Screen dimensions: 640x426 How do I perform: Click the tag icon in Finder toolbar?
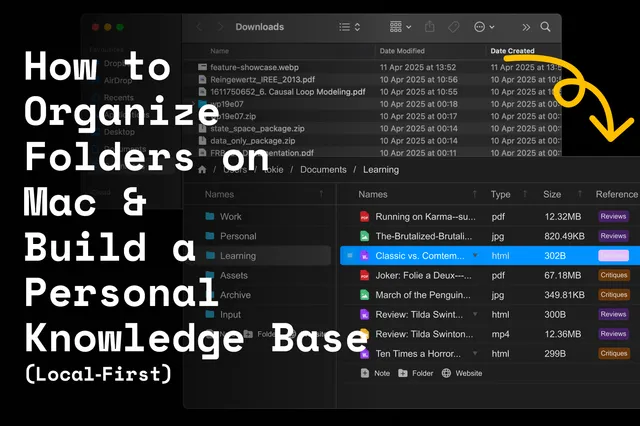[x=455, y=27]
